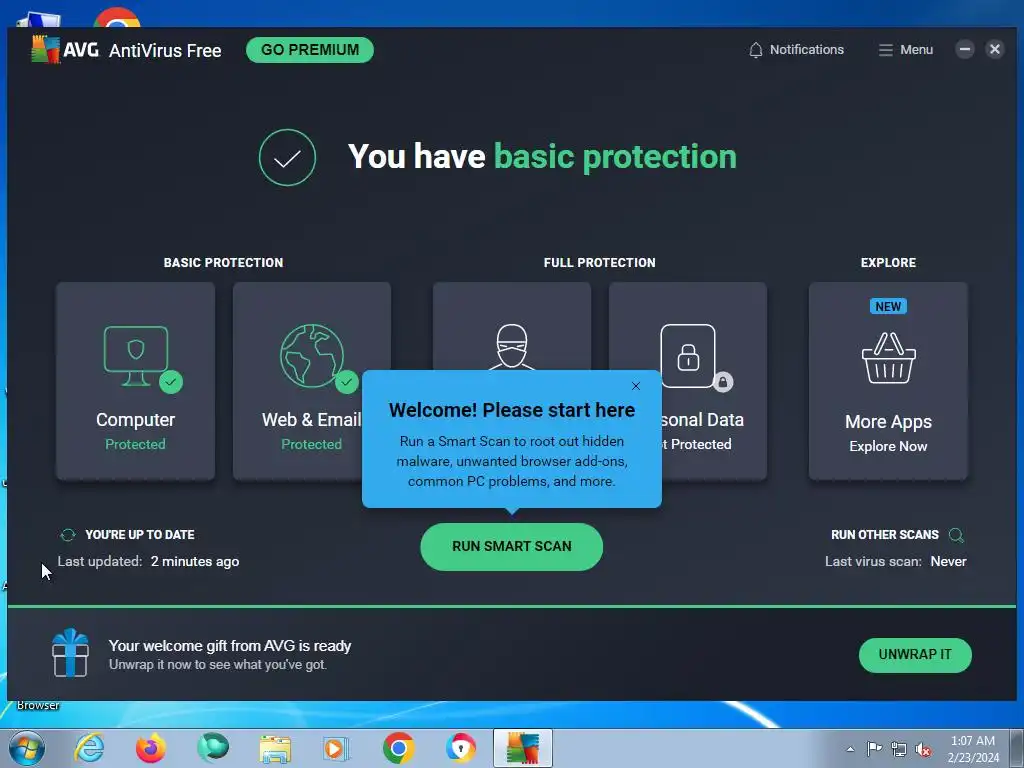Click the 'Welcome! Please start here' heading
Viewport: 1024px width, 768px height.
pos(511,410)
